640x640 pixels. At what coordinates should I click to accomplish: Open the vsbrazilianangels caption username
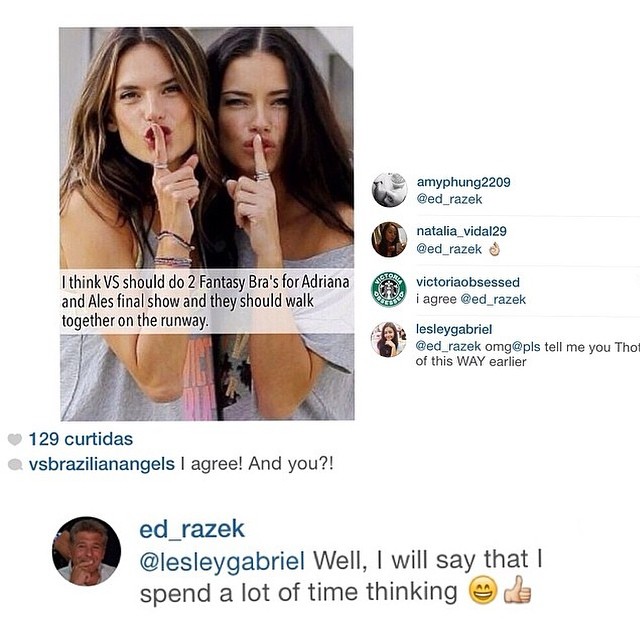click(x=102, y=464)
